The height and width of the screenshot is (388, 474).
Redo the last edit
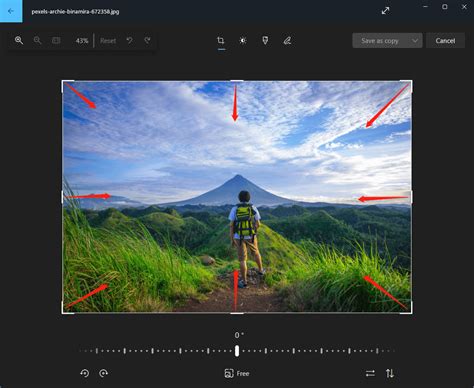coord(147,41)
